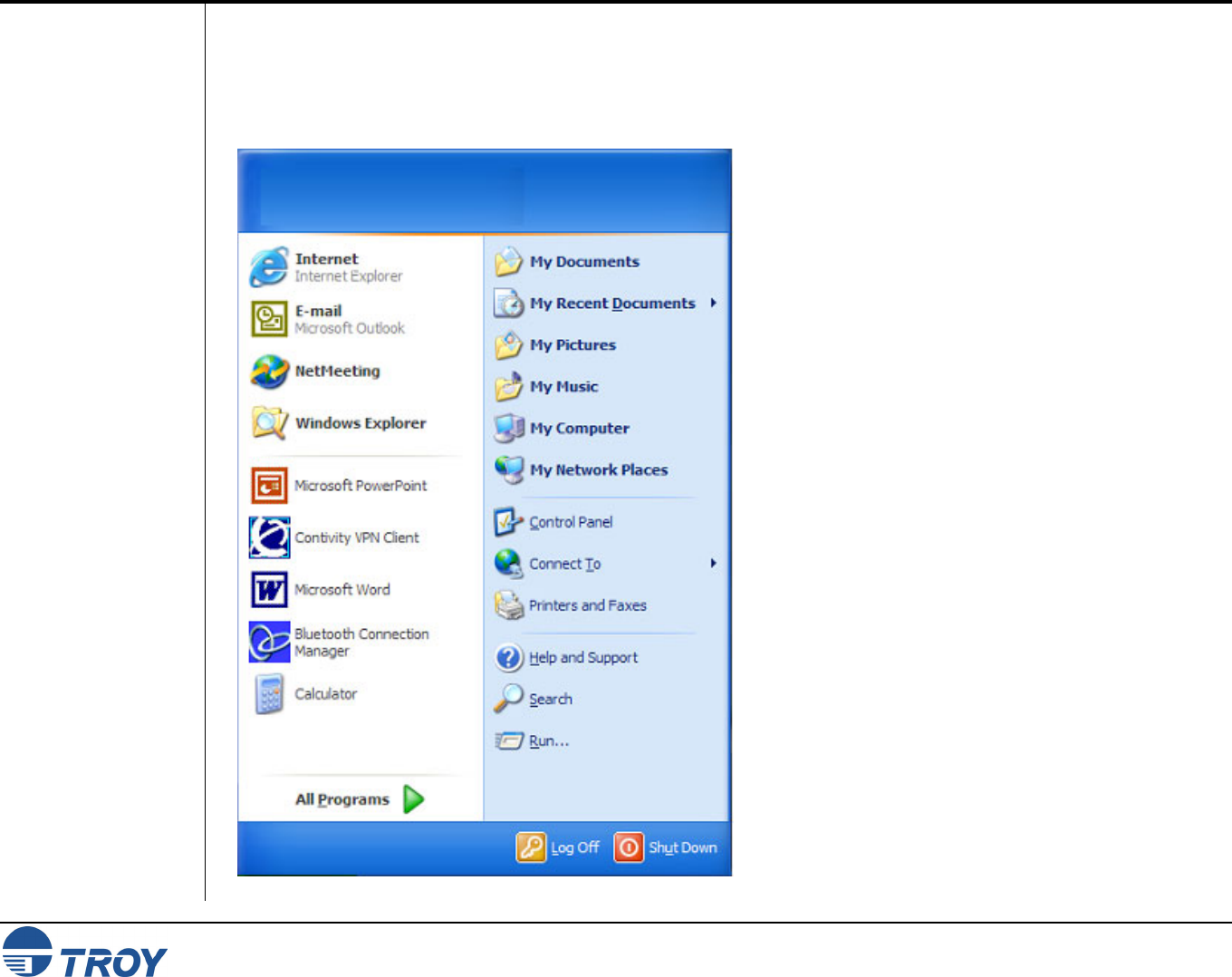Click the Search magnifying glass icon
The height and width of the screenshot is (977, 1232).
pyautogui.click(x=509, y=699)
